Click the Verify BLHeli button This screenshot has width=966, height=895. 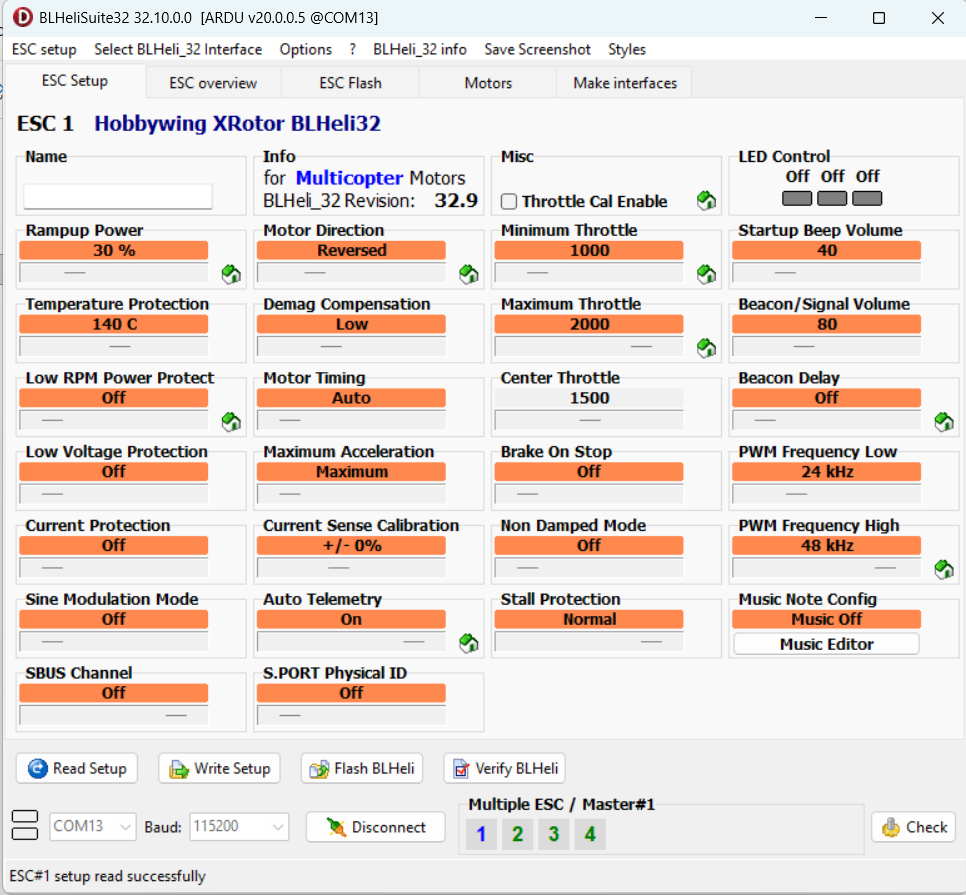tap(505, 768)
